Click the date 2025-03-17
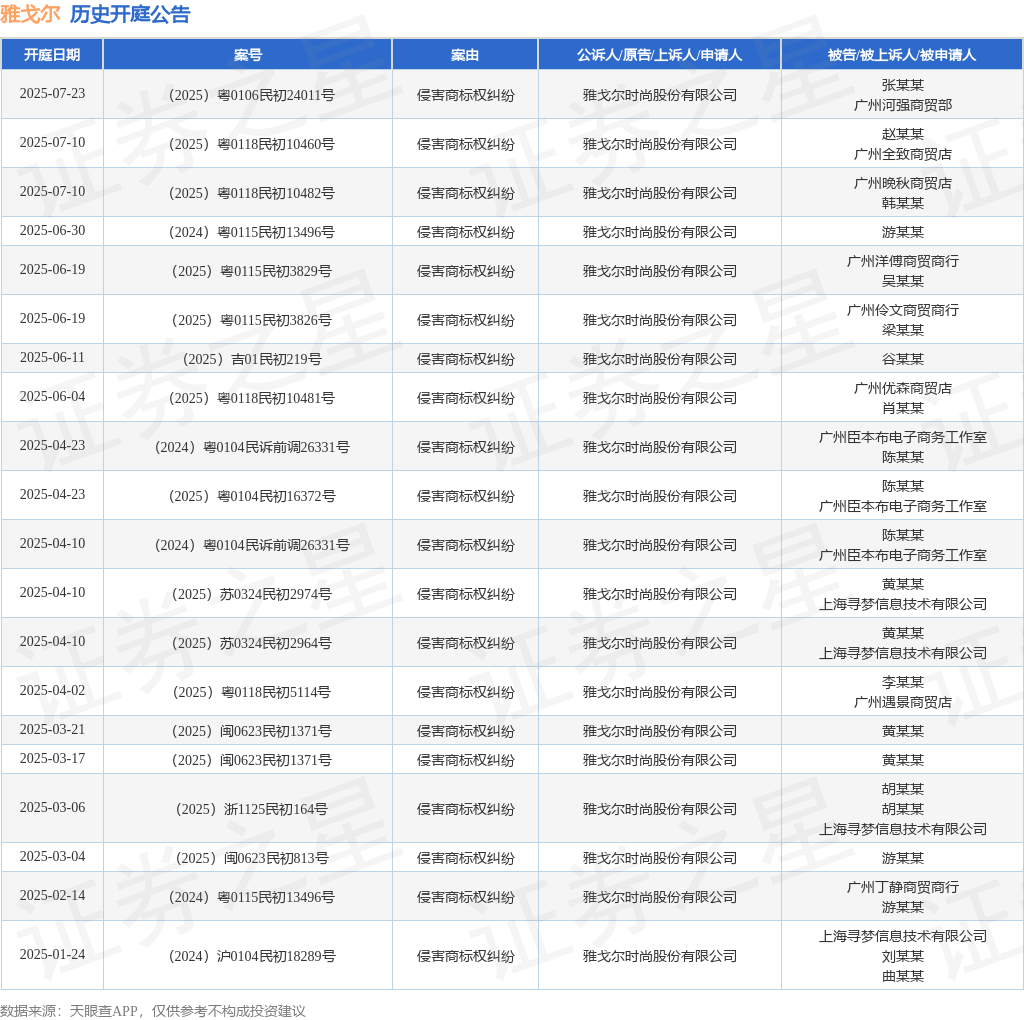 point(52,758)
